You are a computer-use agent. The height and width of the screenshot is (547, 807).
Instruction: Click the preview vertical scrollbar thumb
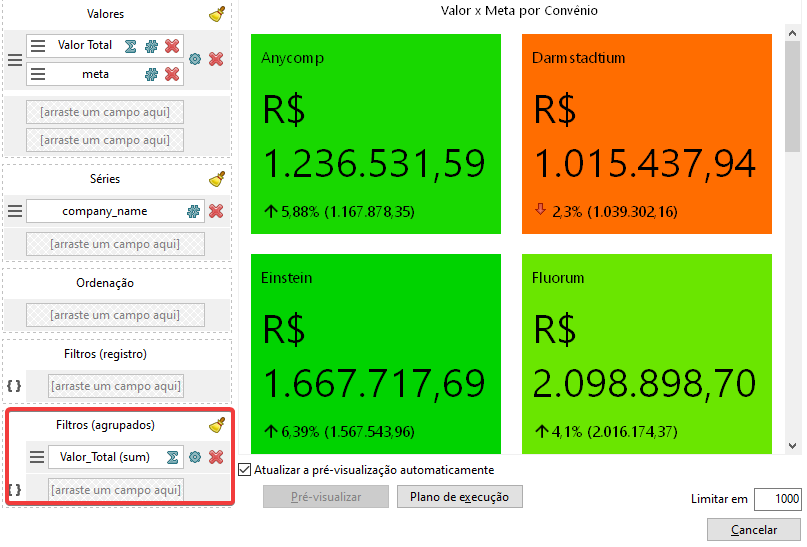click(x=793, y=97)
